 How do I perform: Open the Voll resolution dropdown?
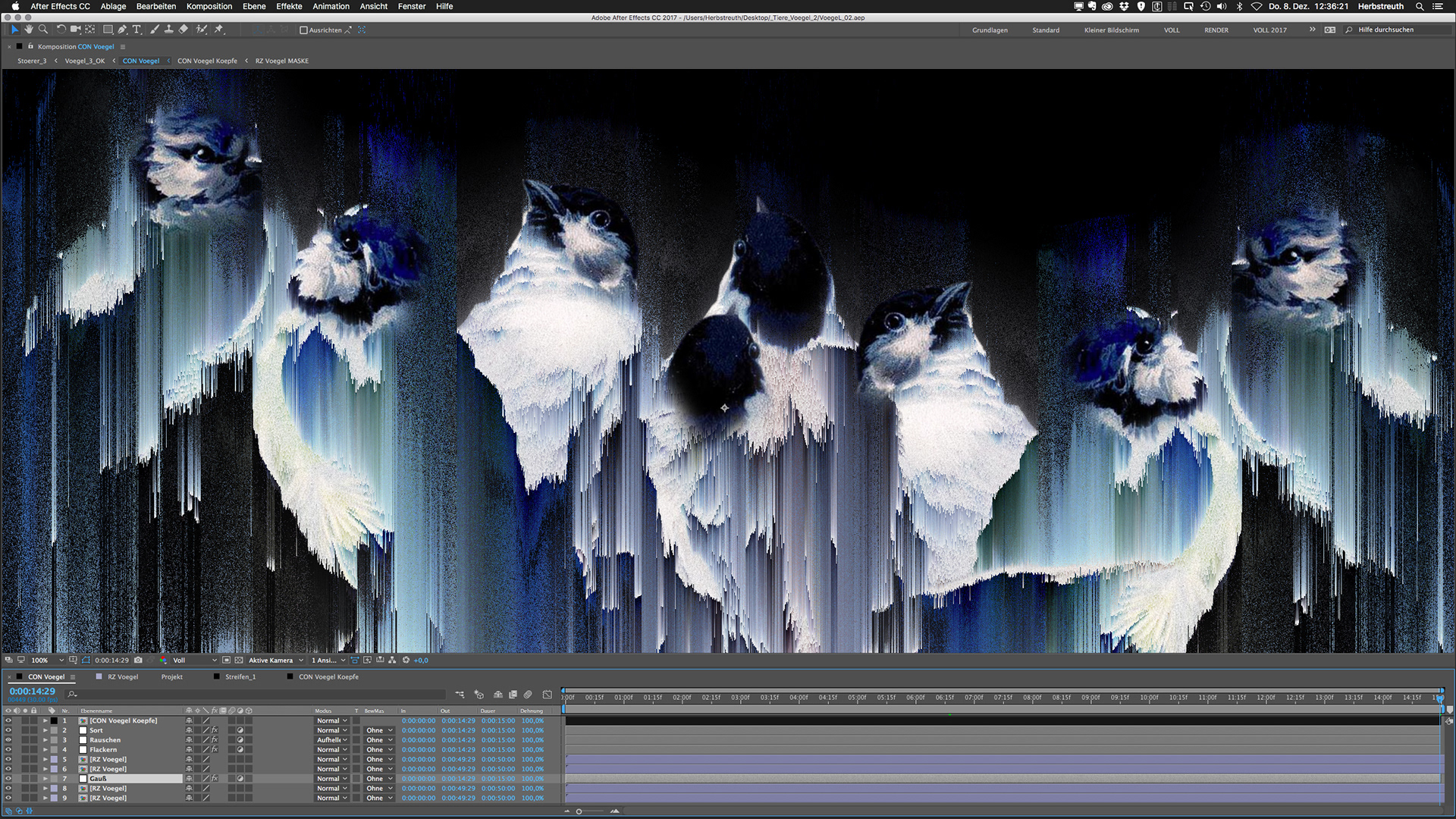pyautogui.click(x=194, y=660)
